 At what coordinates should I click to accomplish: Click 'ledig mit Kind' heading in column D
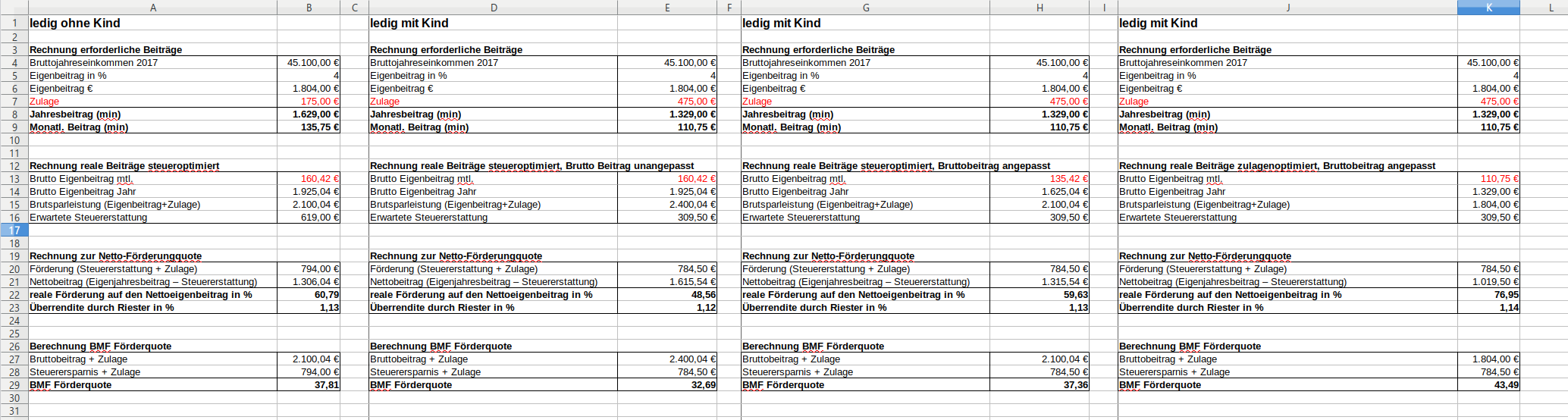[x=409, y=24]
